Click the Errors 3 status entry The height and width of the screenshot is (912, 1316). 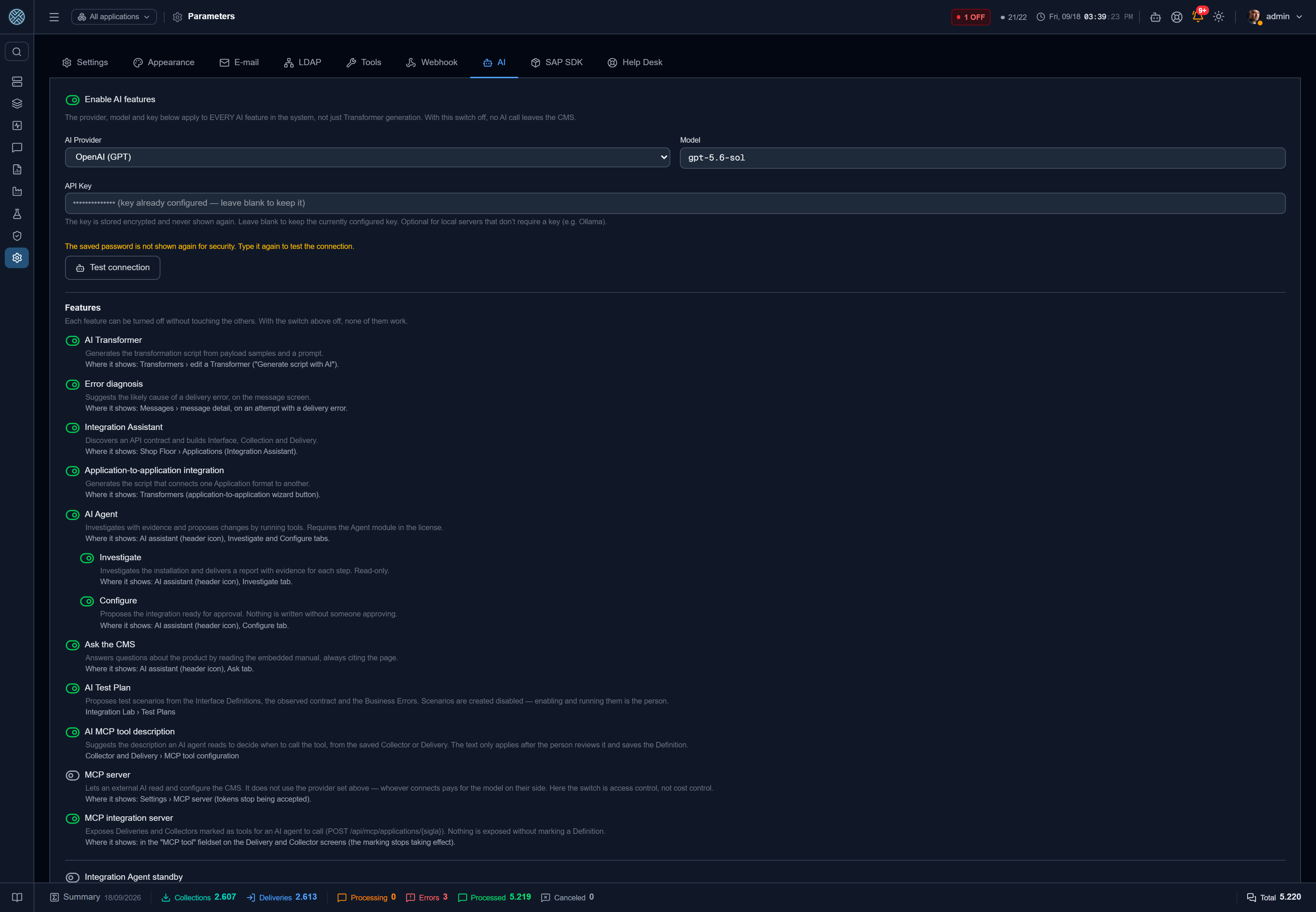point(427,897)
